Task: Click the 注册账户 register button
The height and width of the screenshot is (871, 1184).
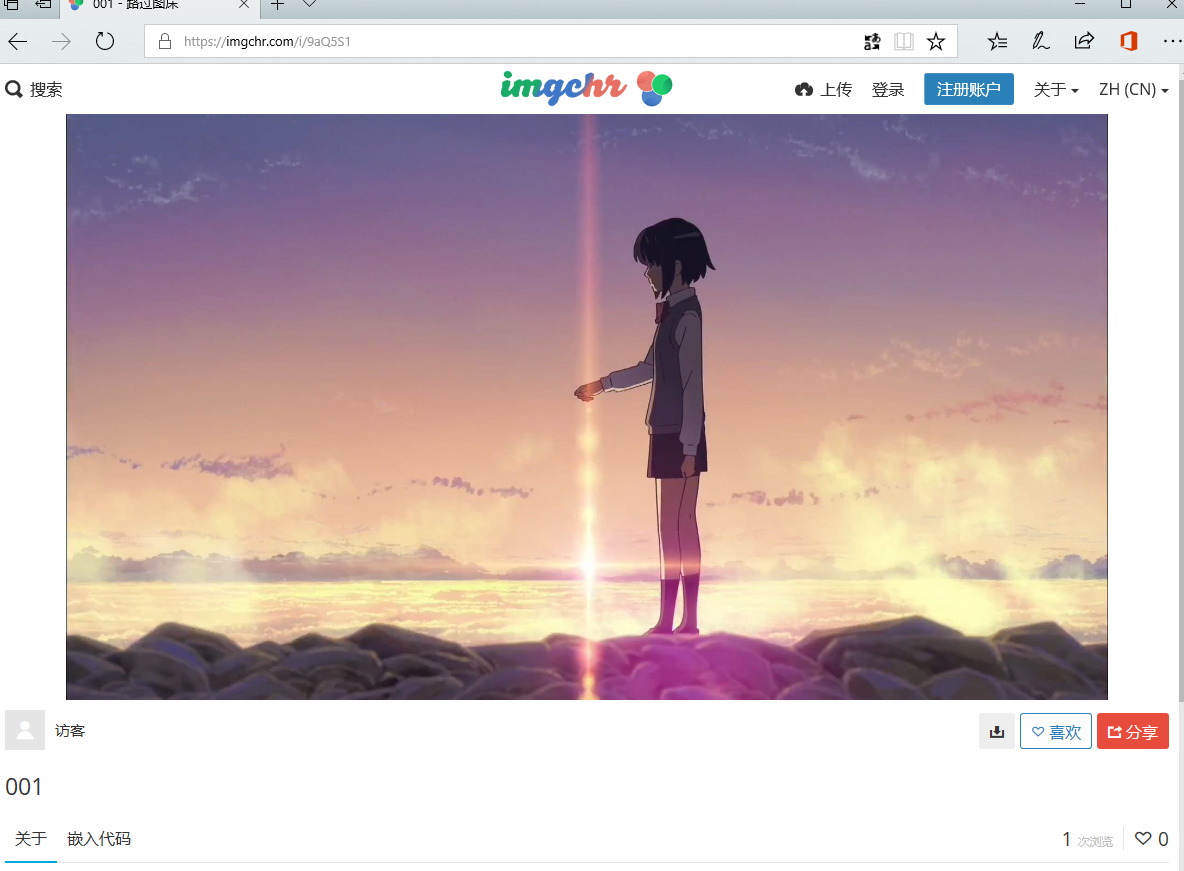Action: pos(969,89)
